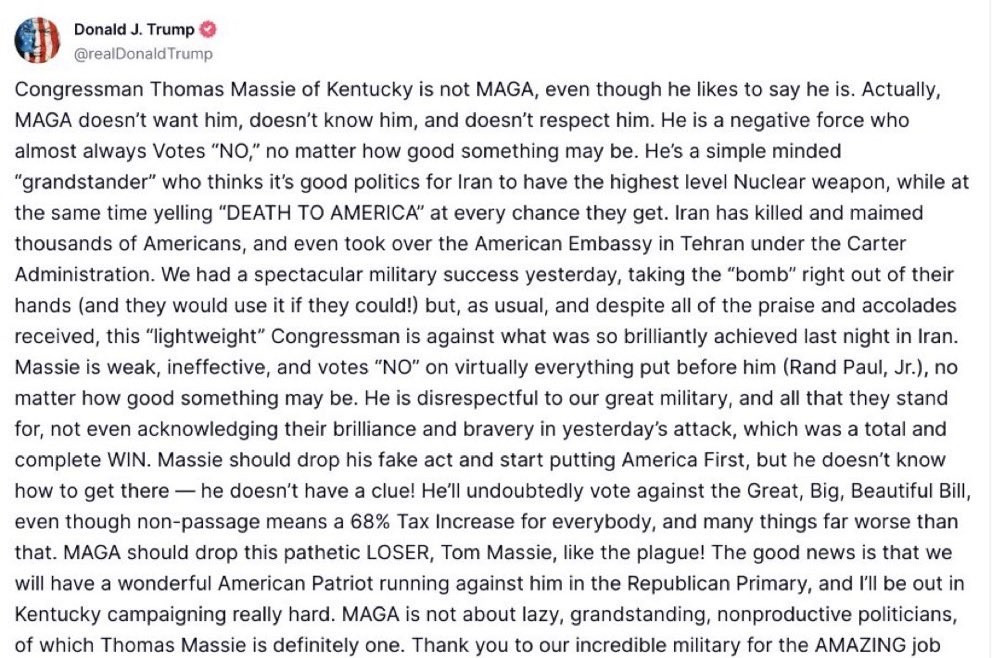Click the words "Congressman Thomas Massie" in first line
The width and height of the screenshot is (992, 658).
[155, 89]
